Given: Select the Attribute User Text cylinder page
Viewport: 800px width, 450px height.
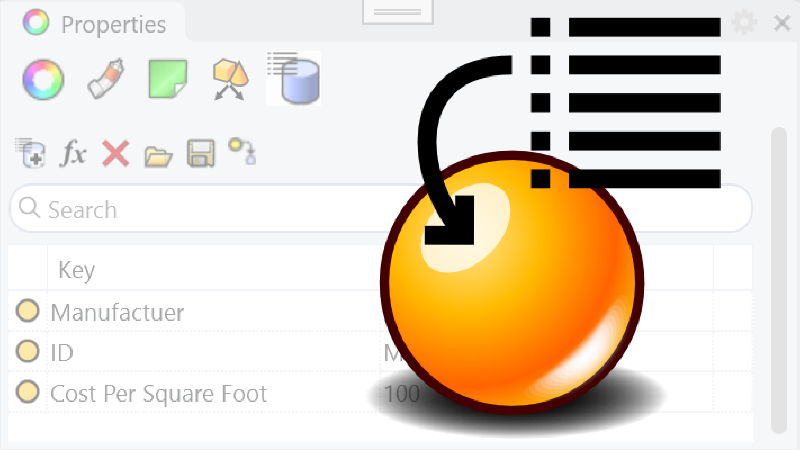Looking at the screenshot, I should [x=295, y=79].
